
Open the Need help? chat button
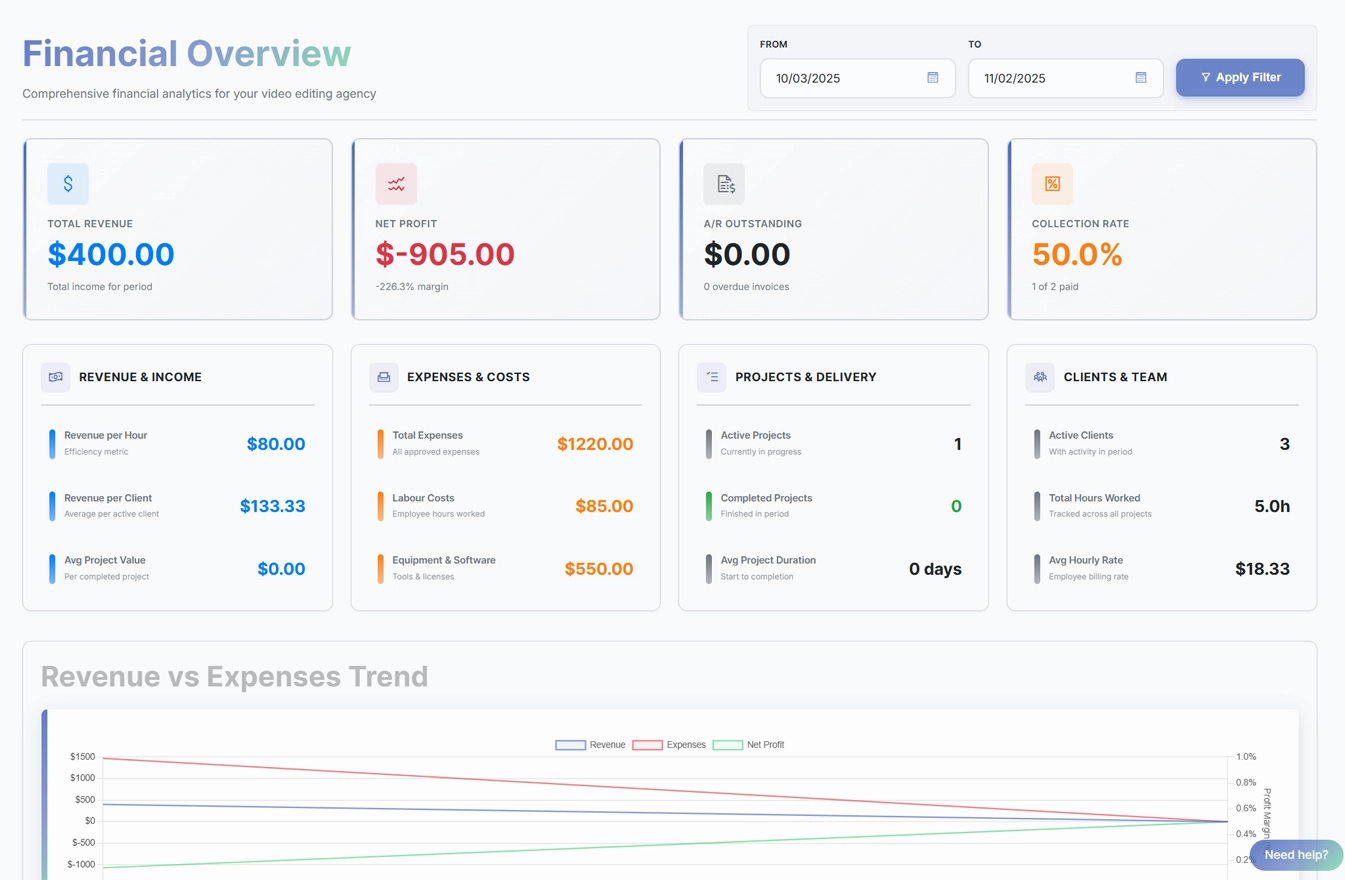pyautogui.click(x=1296, y=855)
